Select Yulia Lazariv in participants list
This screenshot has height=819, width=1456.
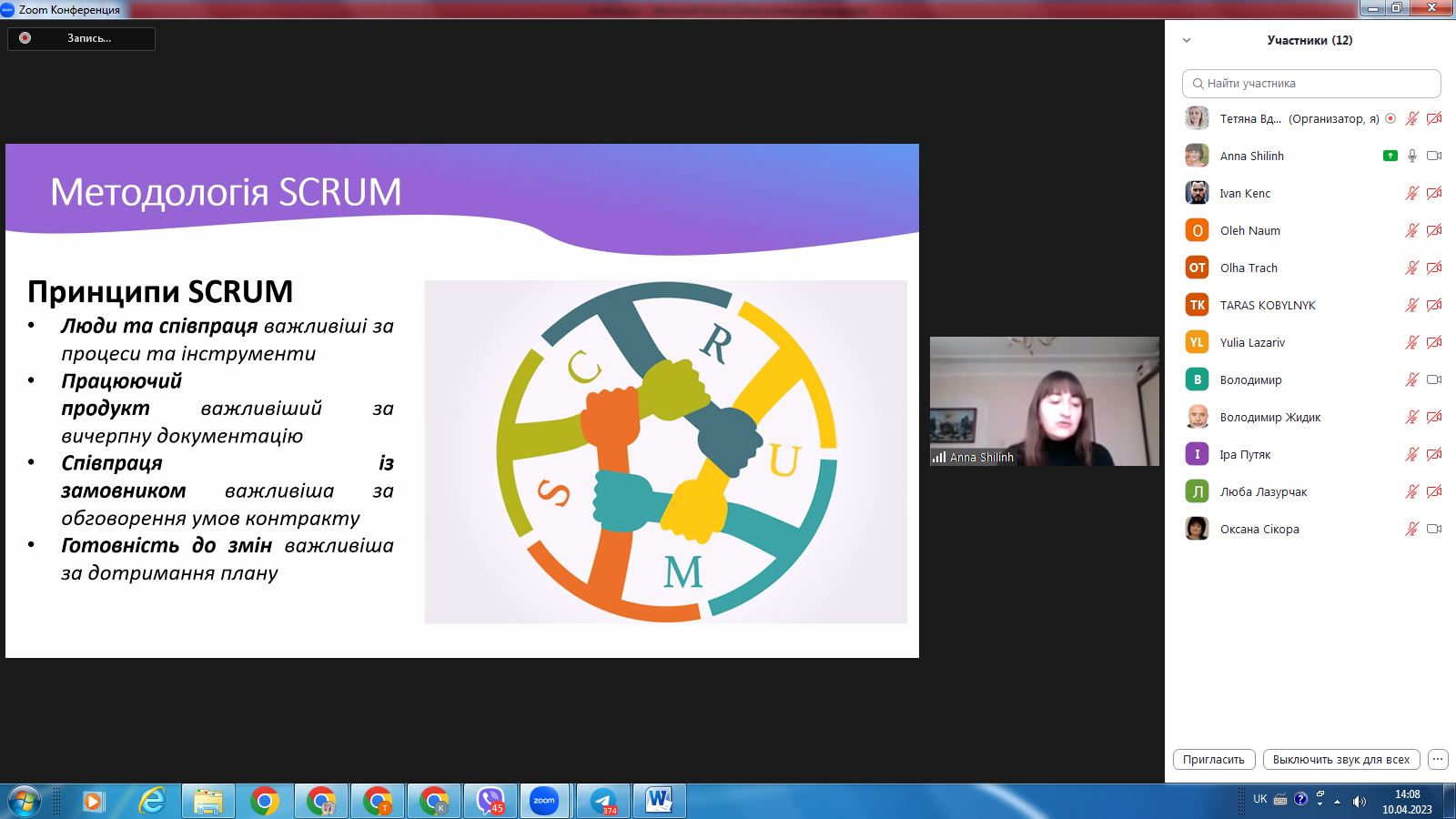(1252, 342)
